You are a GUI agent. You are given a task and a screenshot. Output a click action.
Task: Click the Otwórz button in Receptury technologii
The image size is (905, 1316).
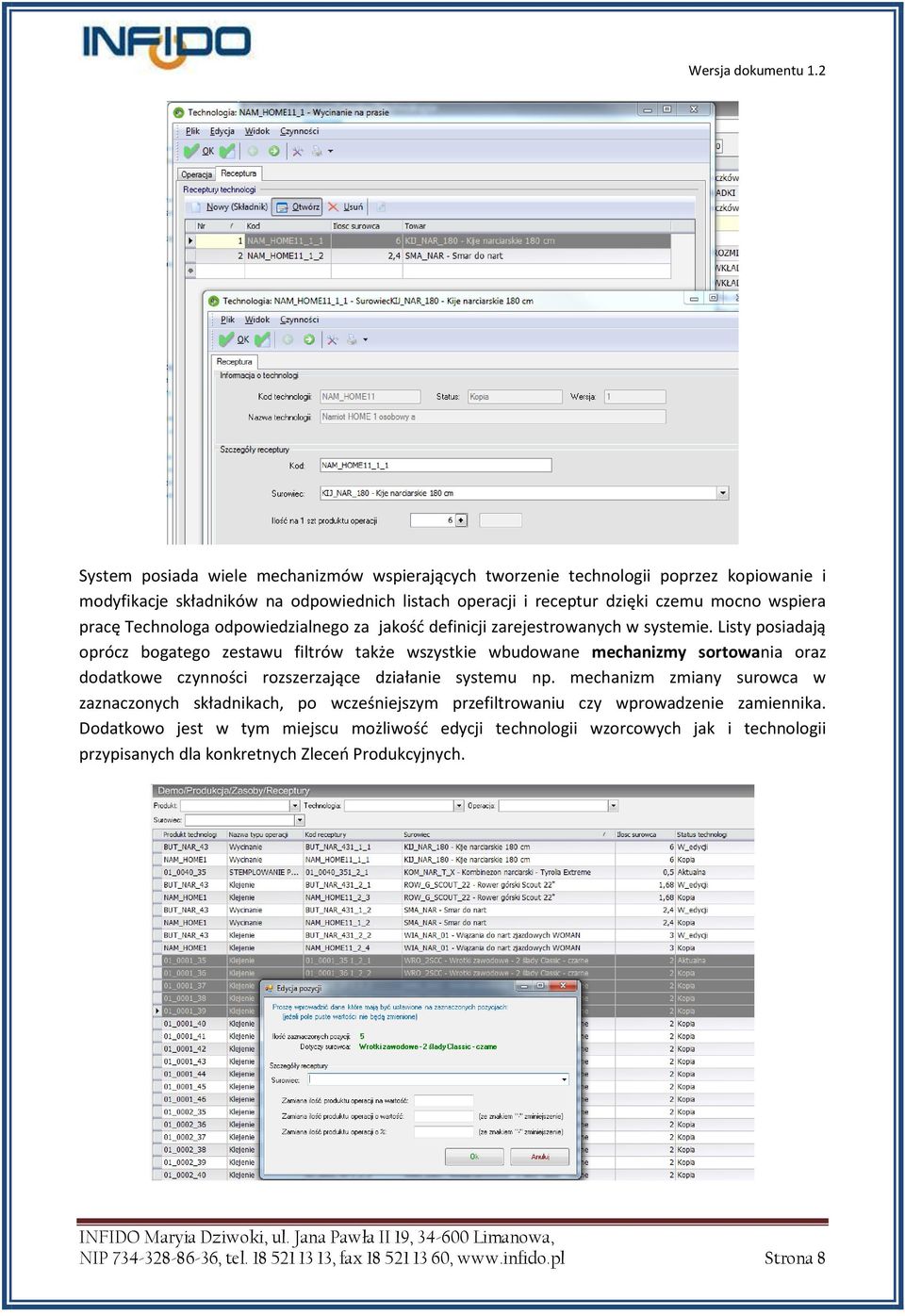pos(298,206)
